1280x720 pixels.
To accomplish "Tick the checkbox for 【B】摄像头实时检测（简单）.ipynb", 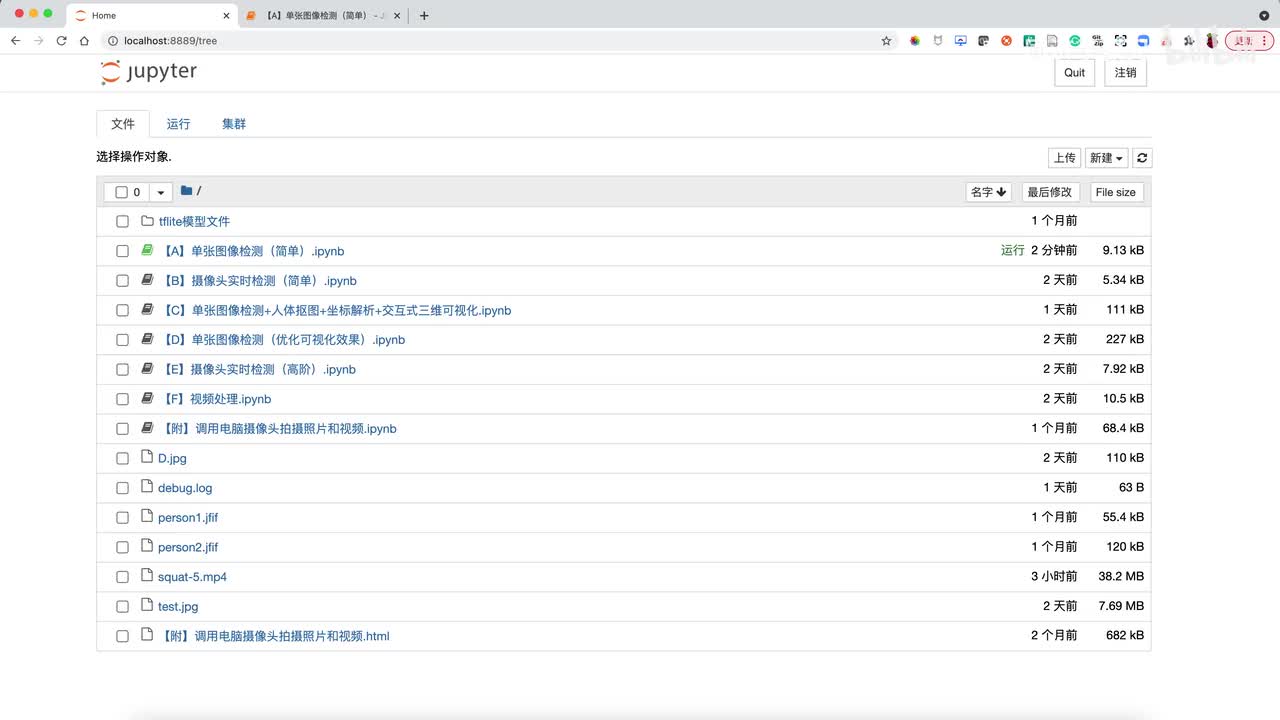I will (122, 281).
